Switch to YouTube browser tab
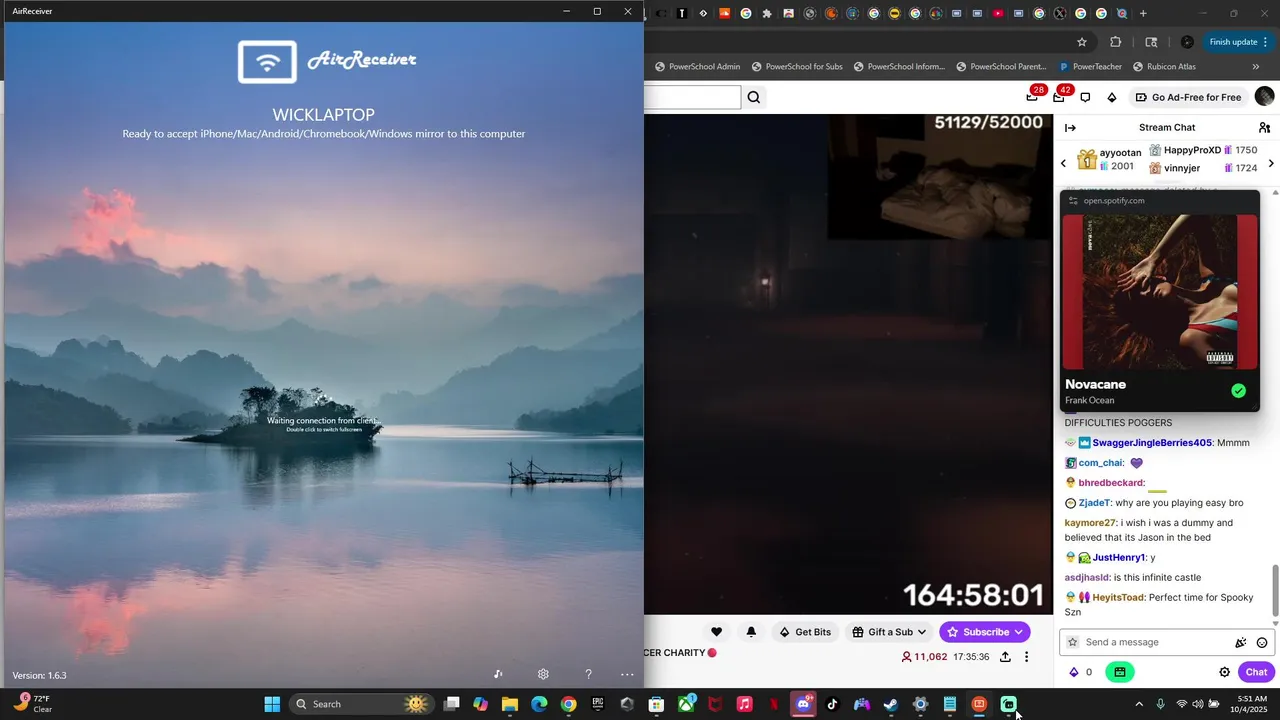Screen dimensions: 1280x720 click(x=997, y=13)
